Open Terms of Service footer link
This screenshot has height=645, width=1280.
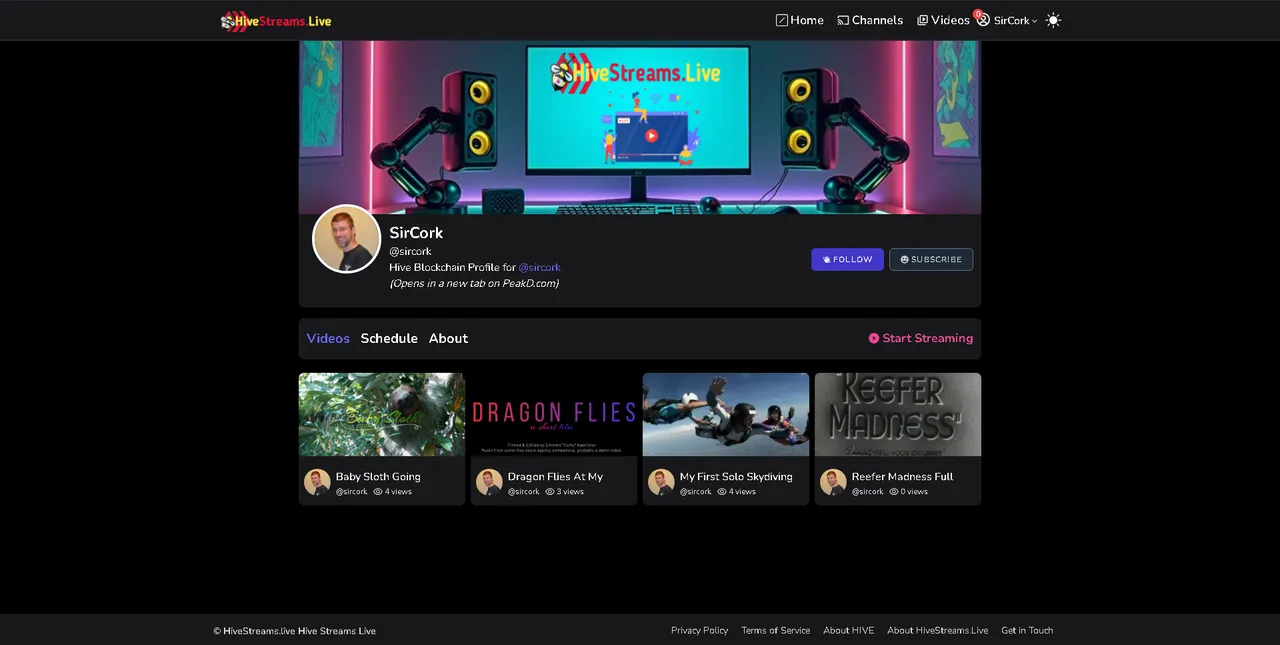(775, 630)
